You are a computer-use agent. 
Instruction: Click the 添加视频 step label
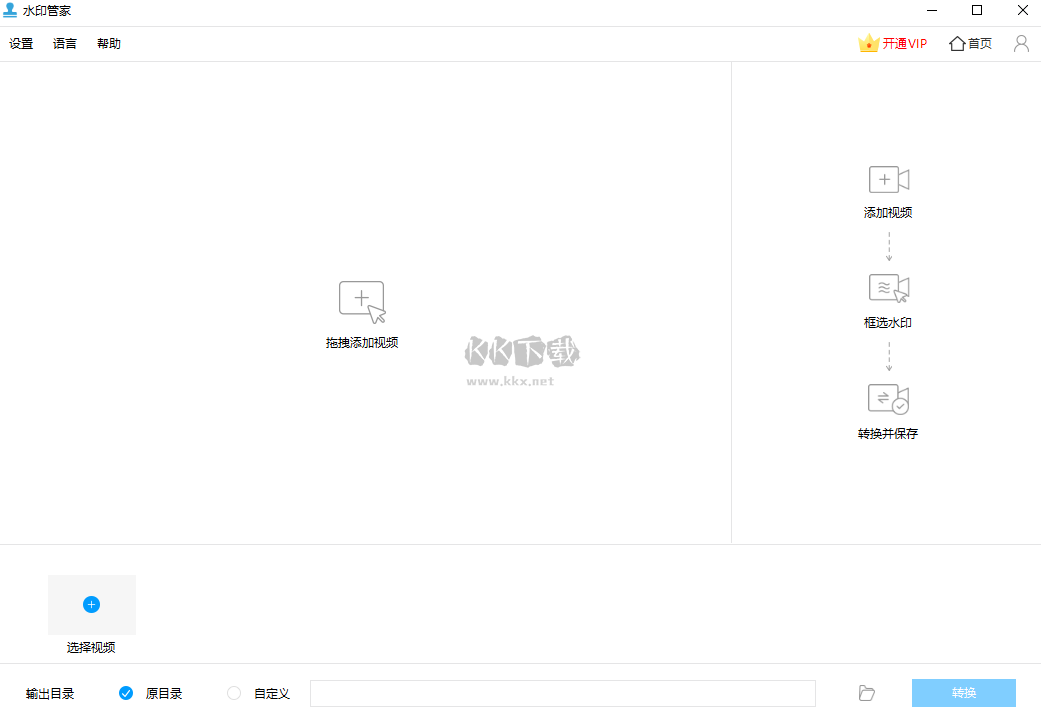tap(888, 212)
